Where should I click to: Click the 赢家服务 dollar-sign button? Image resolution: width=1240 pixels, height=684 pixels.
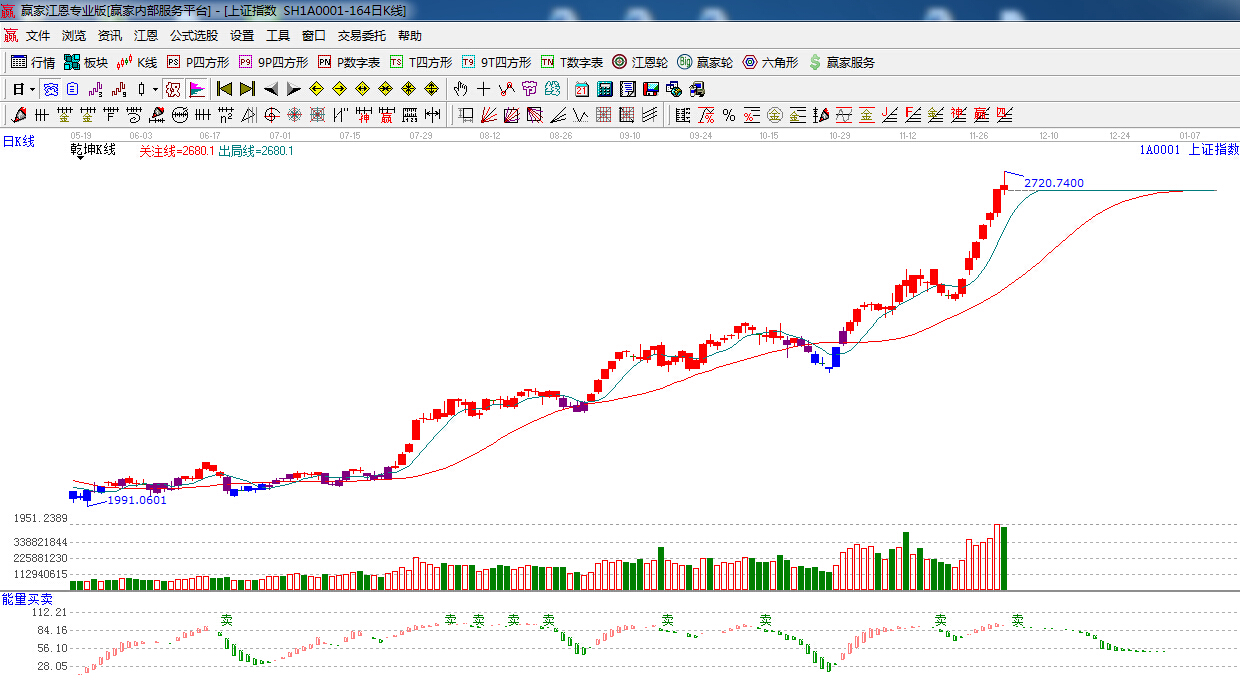(842, 62)
